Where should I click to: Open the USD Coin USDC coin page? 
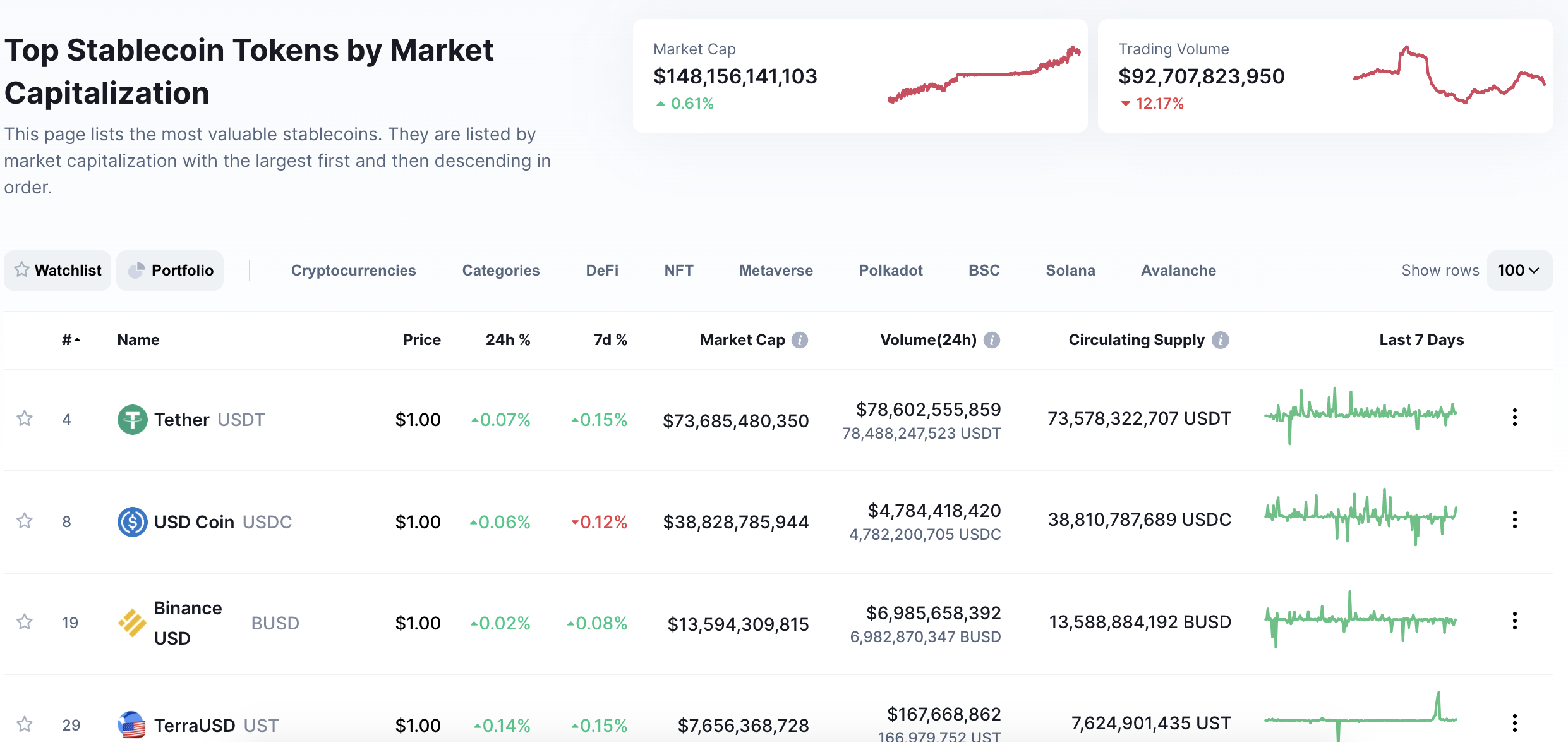coord(223,522)
